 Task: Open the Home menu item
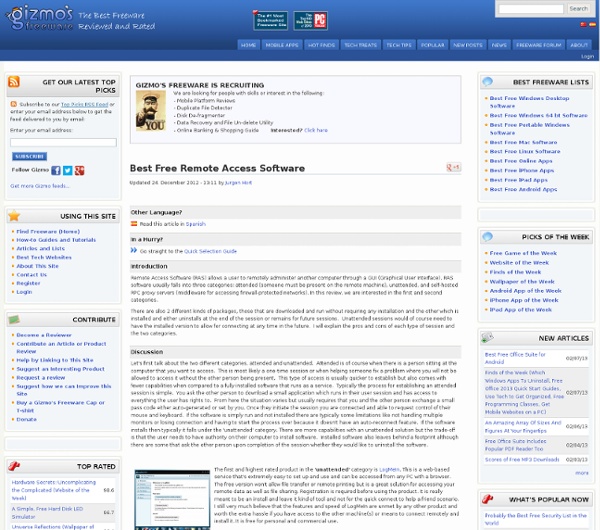coord(248,45)
